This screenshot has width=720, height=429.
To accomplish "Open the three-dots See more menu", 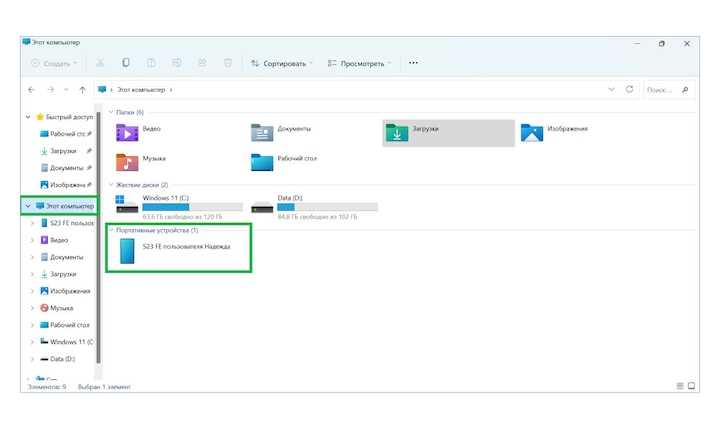I will [x=413, y=63].
